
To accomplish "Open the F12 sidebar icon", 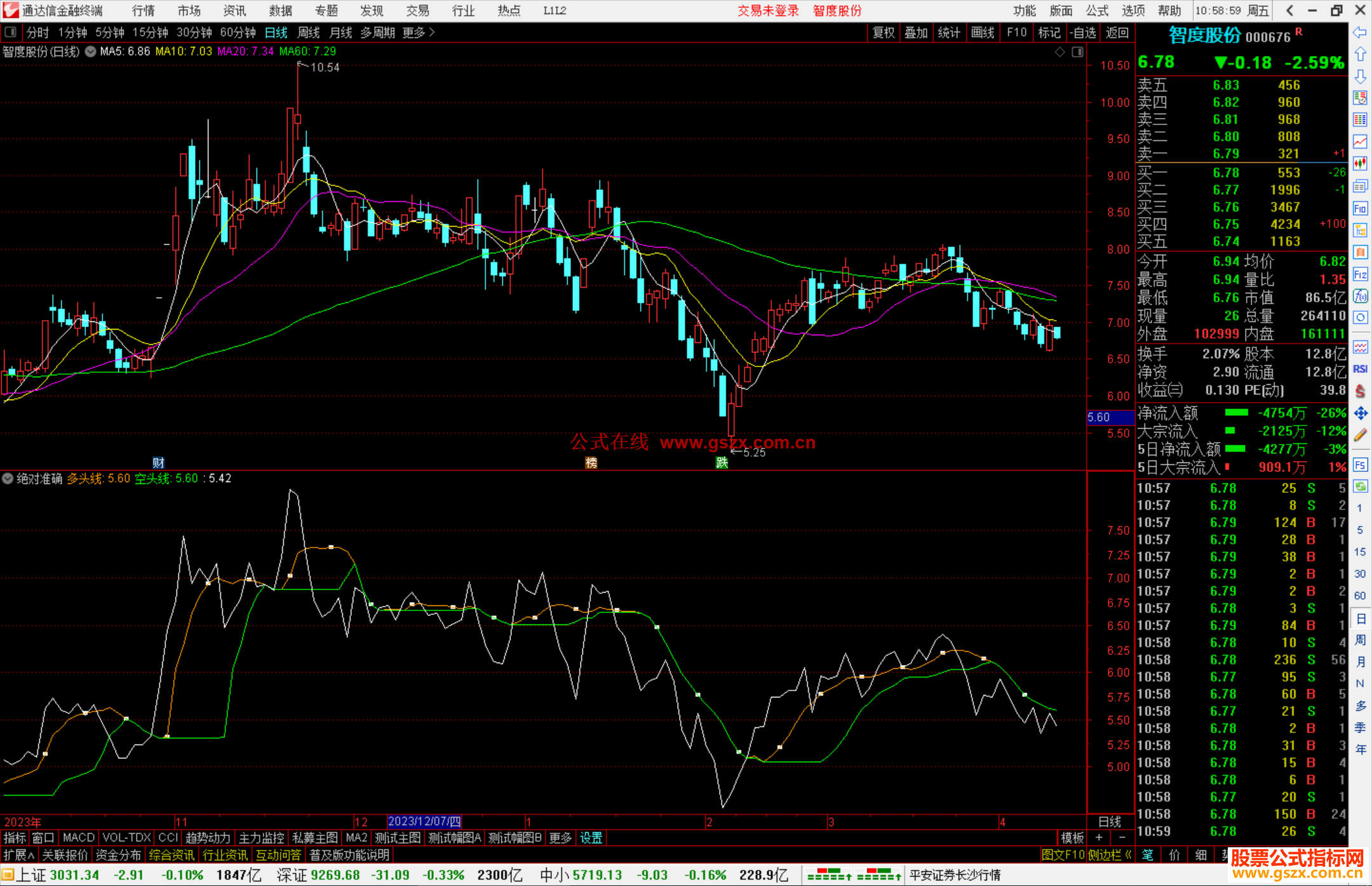I will [1360, 274].
